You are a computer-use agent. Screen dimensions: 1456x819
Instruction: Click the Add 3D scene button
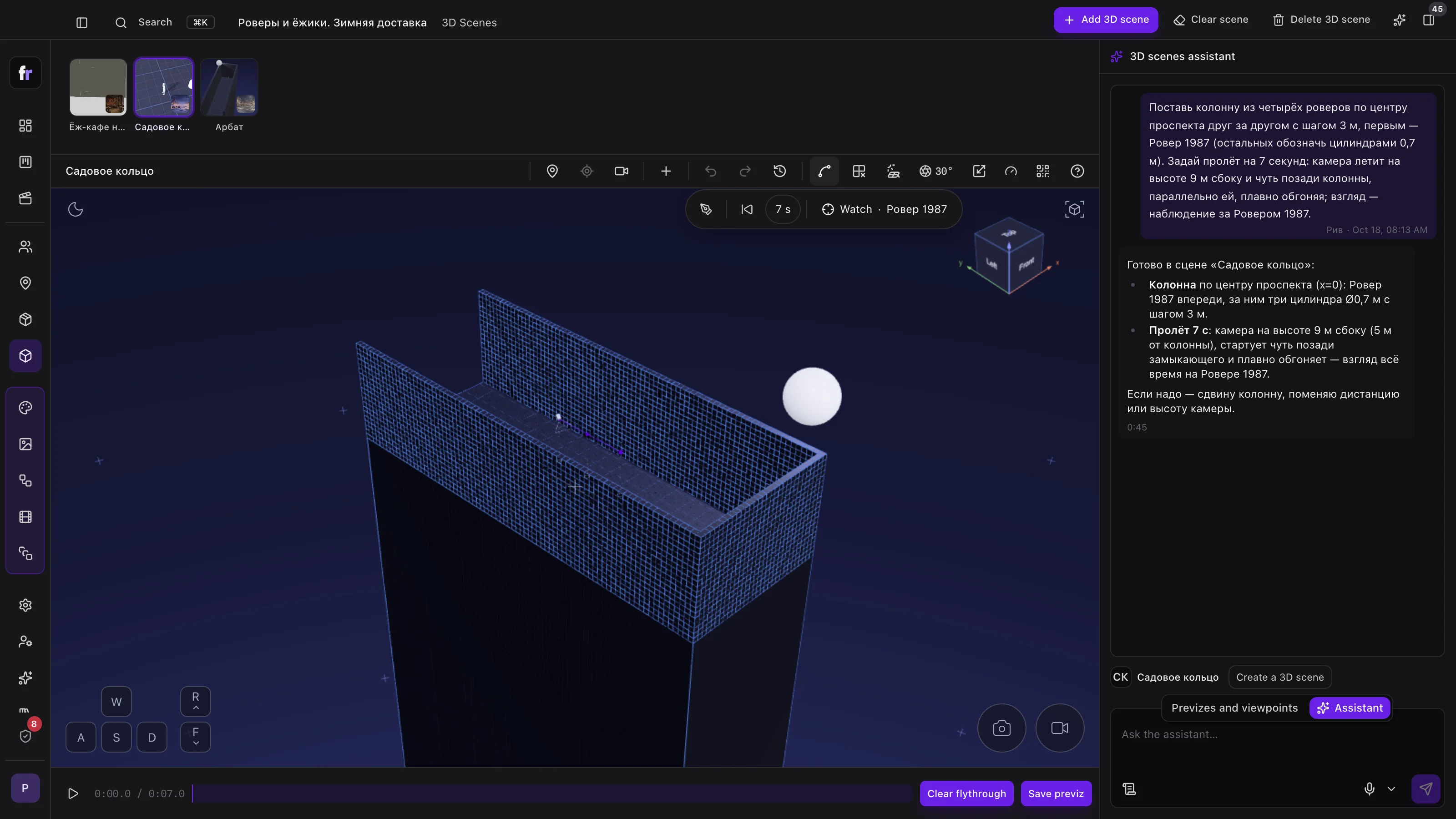(1106, 20)
